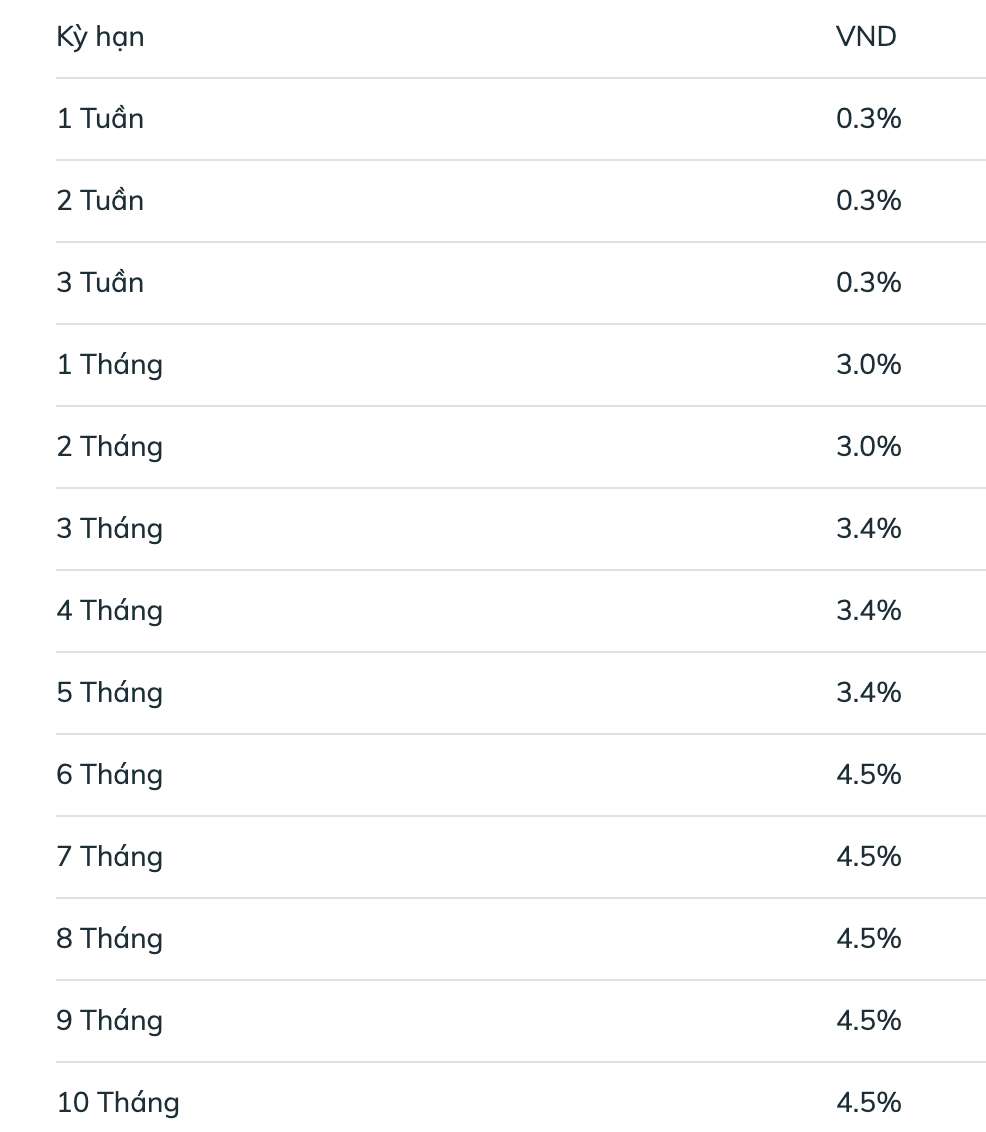Click the 3.4% rate for 4 Tháng
The image size is (986, 1132).
(868, 611)
